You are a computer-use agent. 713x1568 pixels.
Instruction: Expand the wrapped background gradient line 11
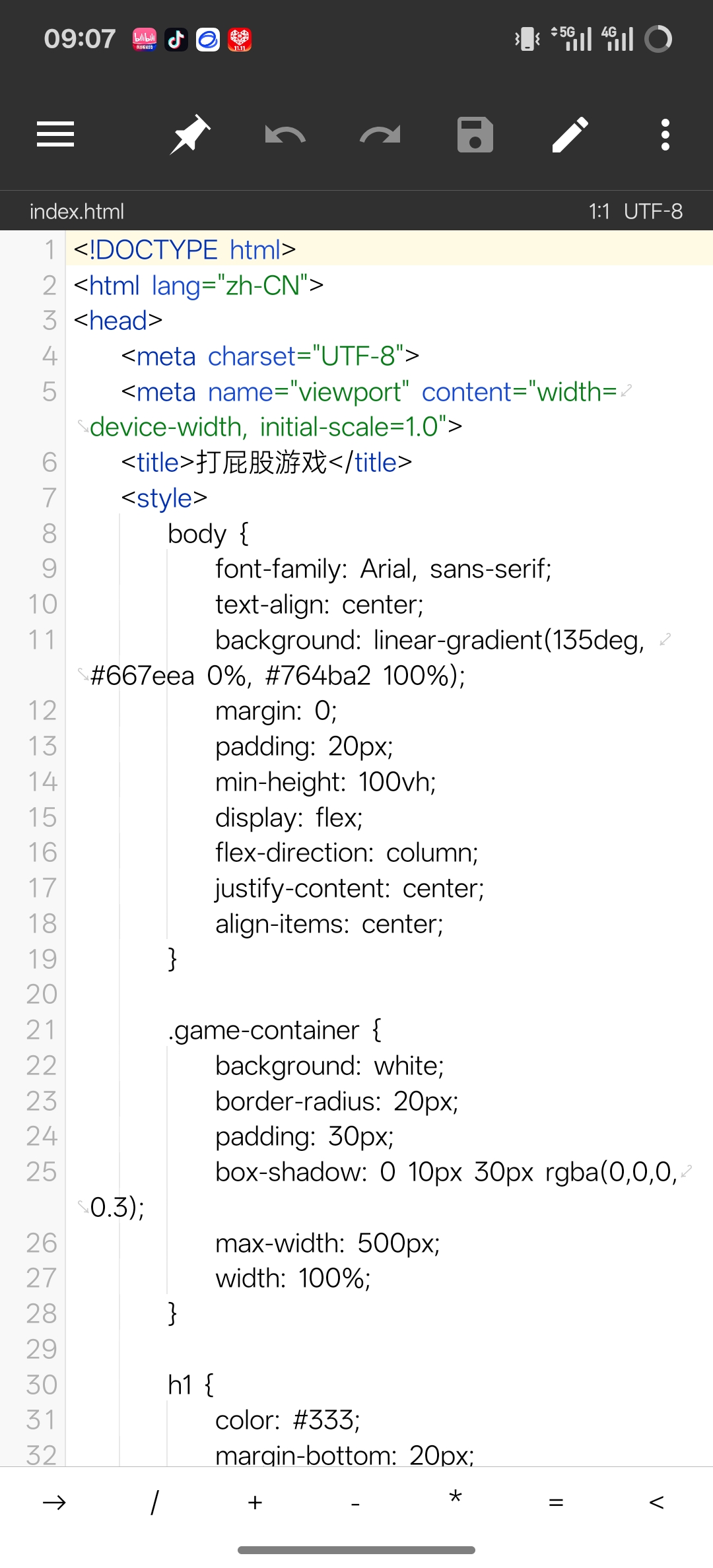point(664,638)
